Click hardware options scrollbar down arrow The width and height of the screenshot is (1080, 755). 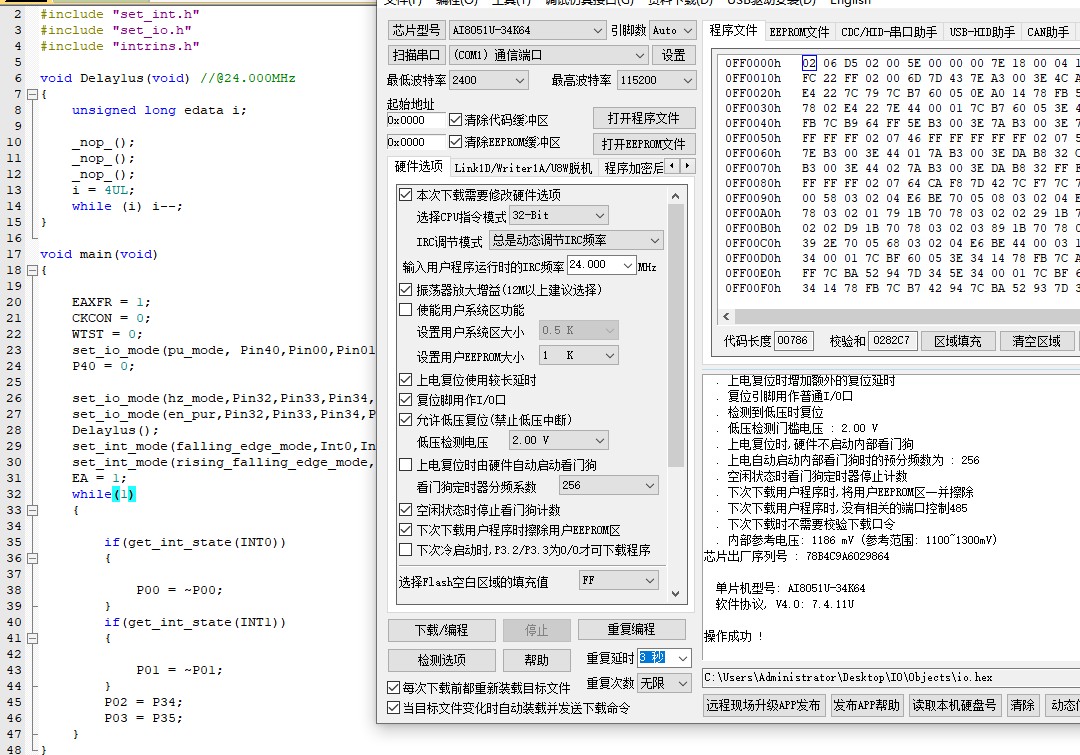coord(675,593)
